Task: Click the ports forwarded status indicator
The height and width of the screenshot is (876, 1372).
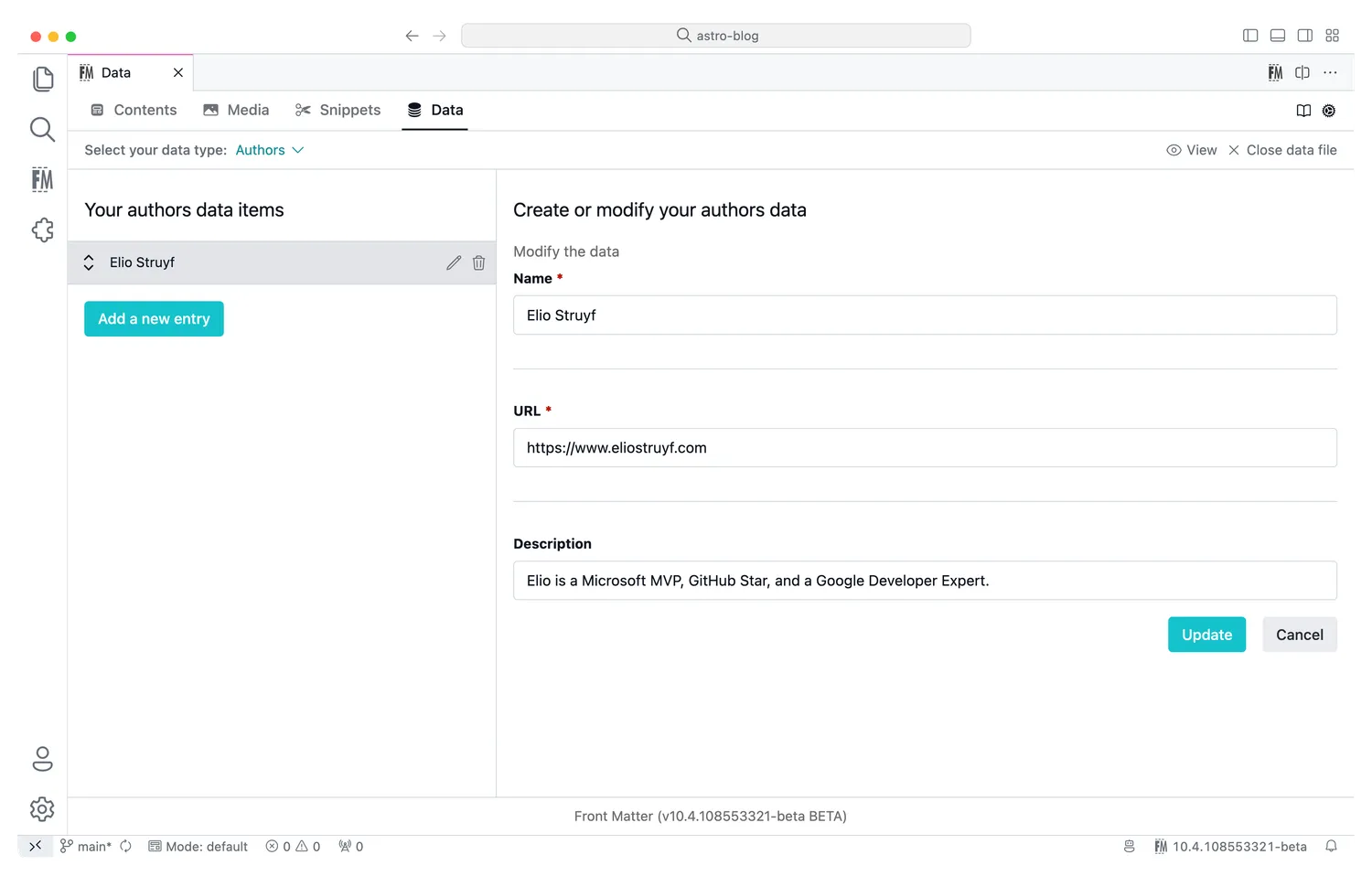Action: tap(350, 847)
